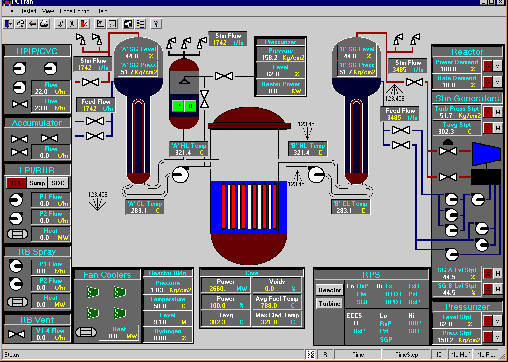Select SDC mode in LPI/RHR panel
508x362 pixels.
[58, 183]
